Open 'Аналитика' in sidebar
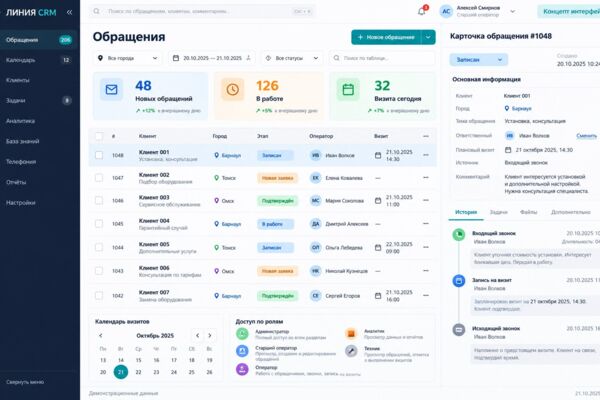The width and height of the screenshot is (600, 400). [x=40, y=121]
